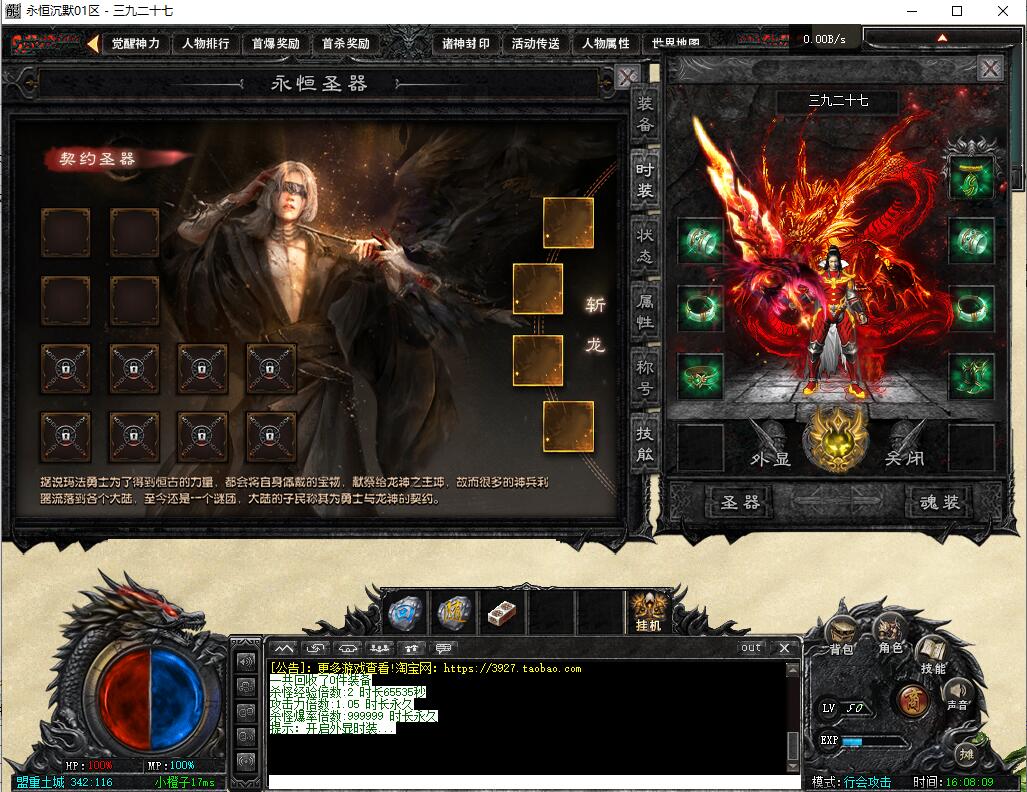Open the 商 shop round icon

click(x=912, y=700)
